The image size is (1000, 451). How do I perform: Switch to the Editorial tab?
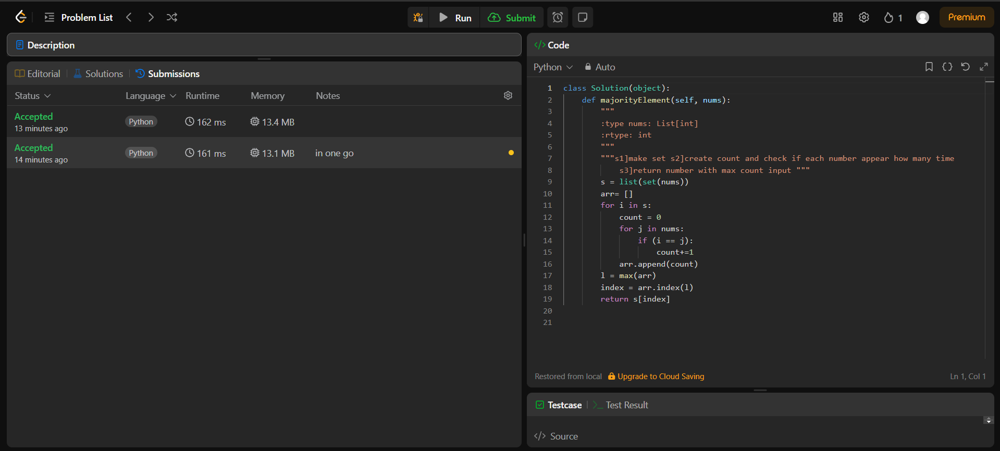[37, 74]
